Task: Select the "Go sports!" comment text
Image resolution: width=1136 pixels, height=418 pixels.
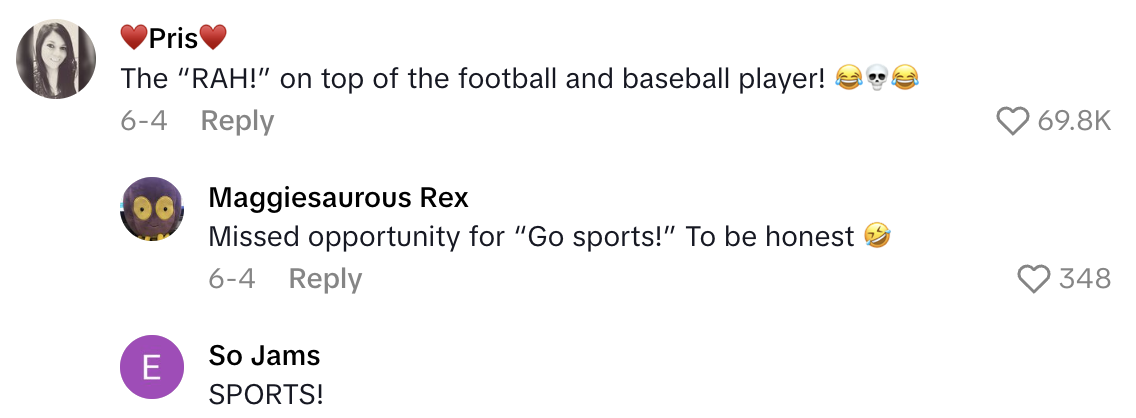Action: (x=531, y=236)
